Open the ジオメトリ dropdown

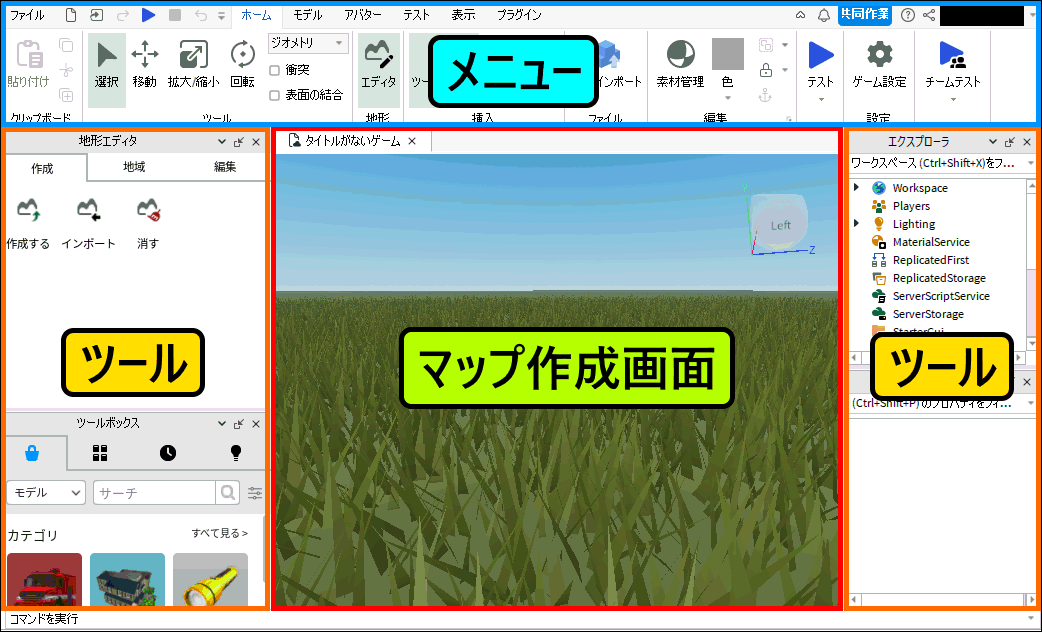tap(308, 43)
